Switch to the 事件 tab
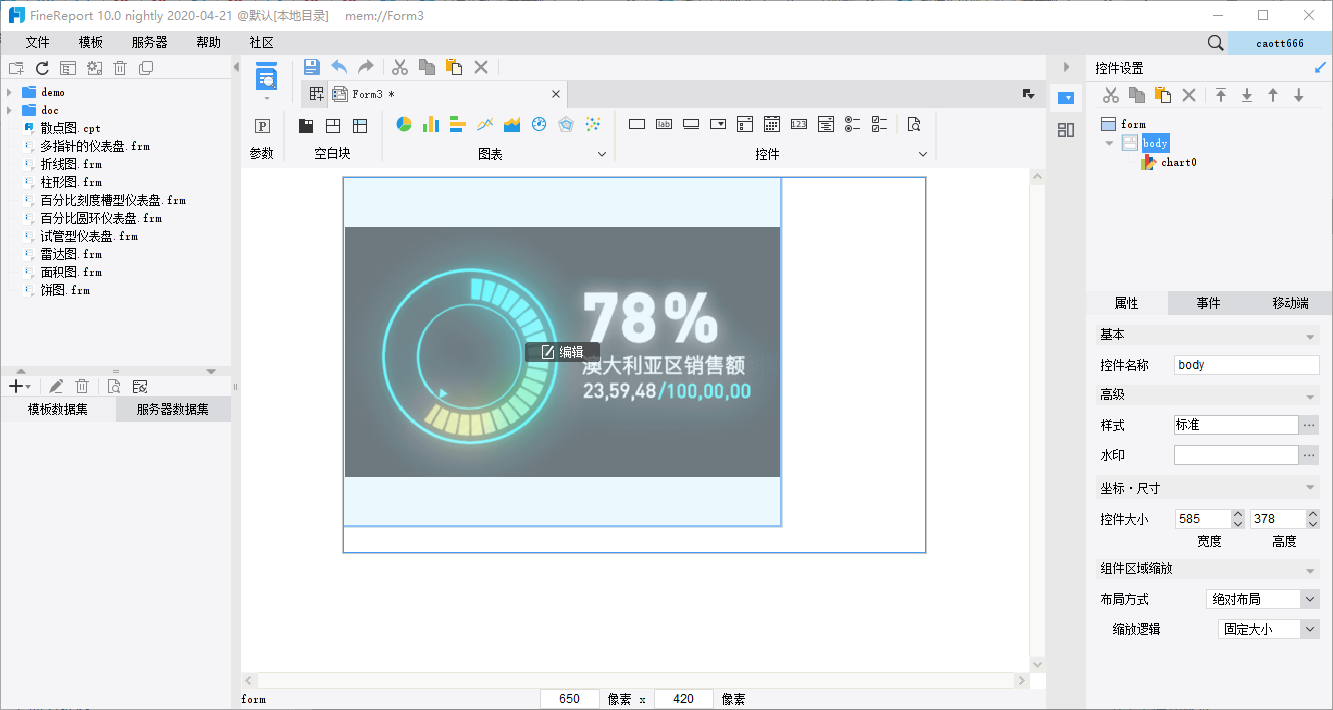The width and height of the screenshot is (1333, 710). tap(1208, 303)
